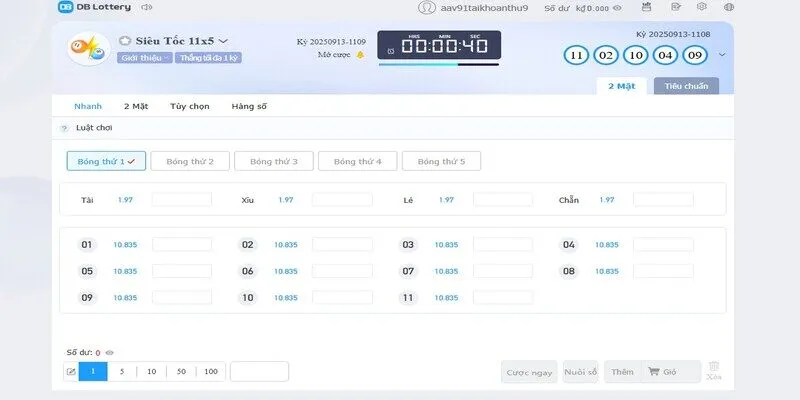
Task: Mute sound via speaker icon beside DB Lottery
Action: point(148,7)
